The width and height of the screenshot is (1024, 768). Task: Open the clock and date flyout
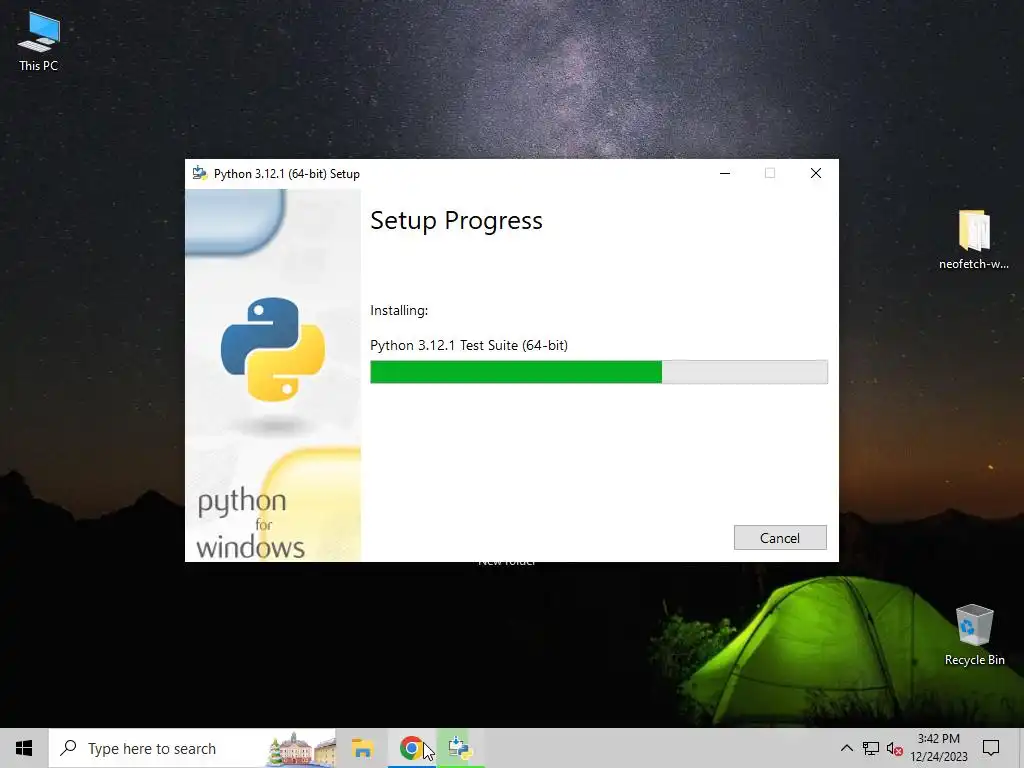938,748
